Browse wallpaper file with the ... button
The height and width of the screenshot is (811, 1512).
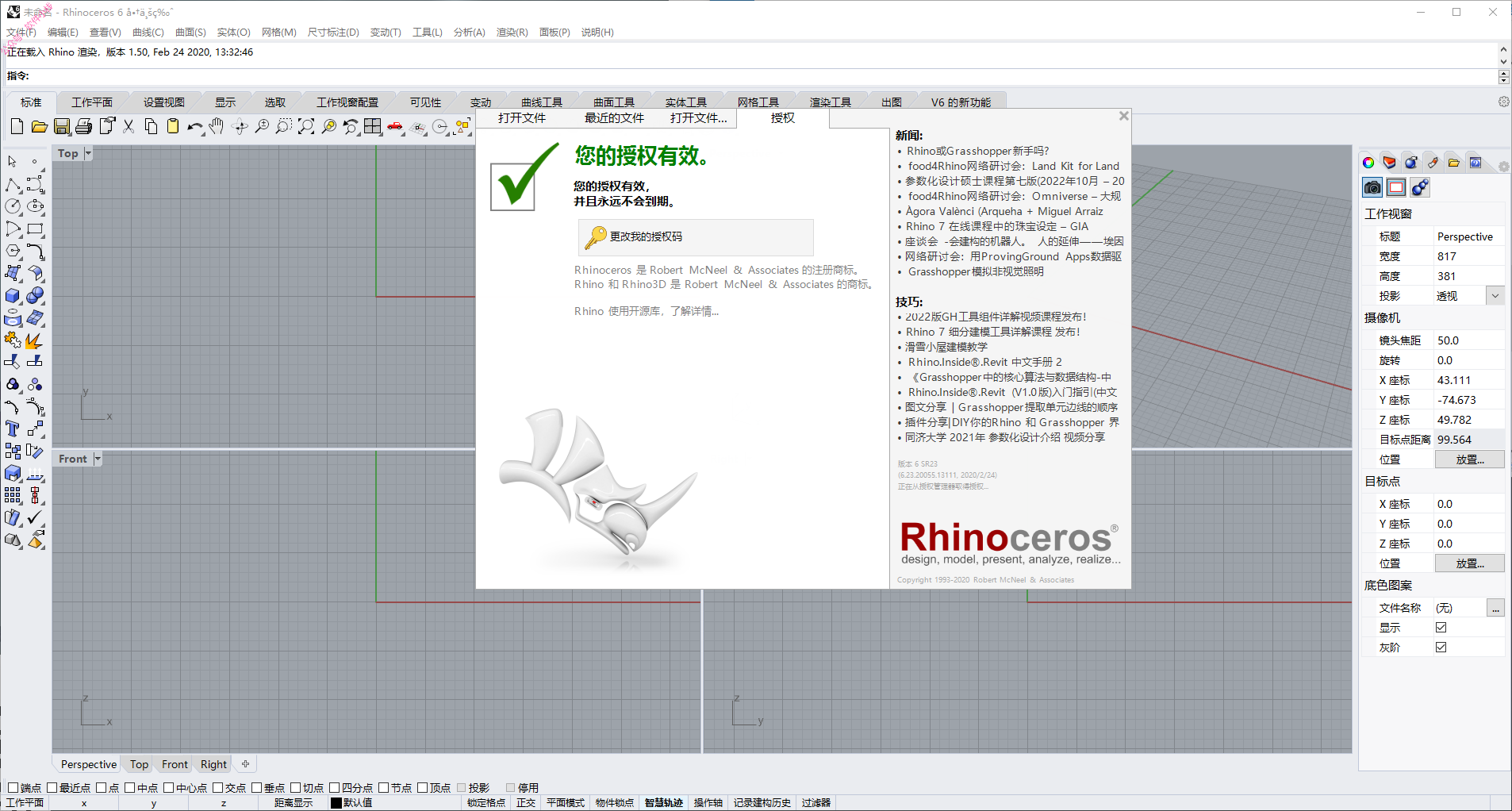click(x=1495, y=608)
